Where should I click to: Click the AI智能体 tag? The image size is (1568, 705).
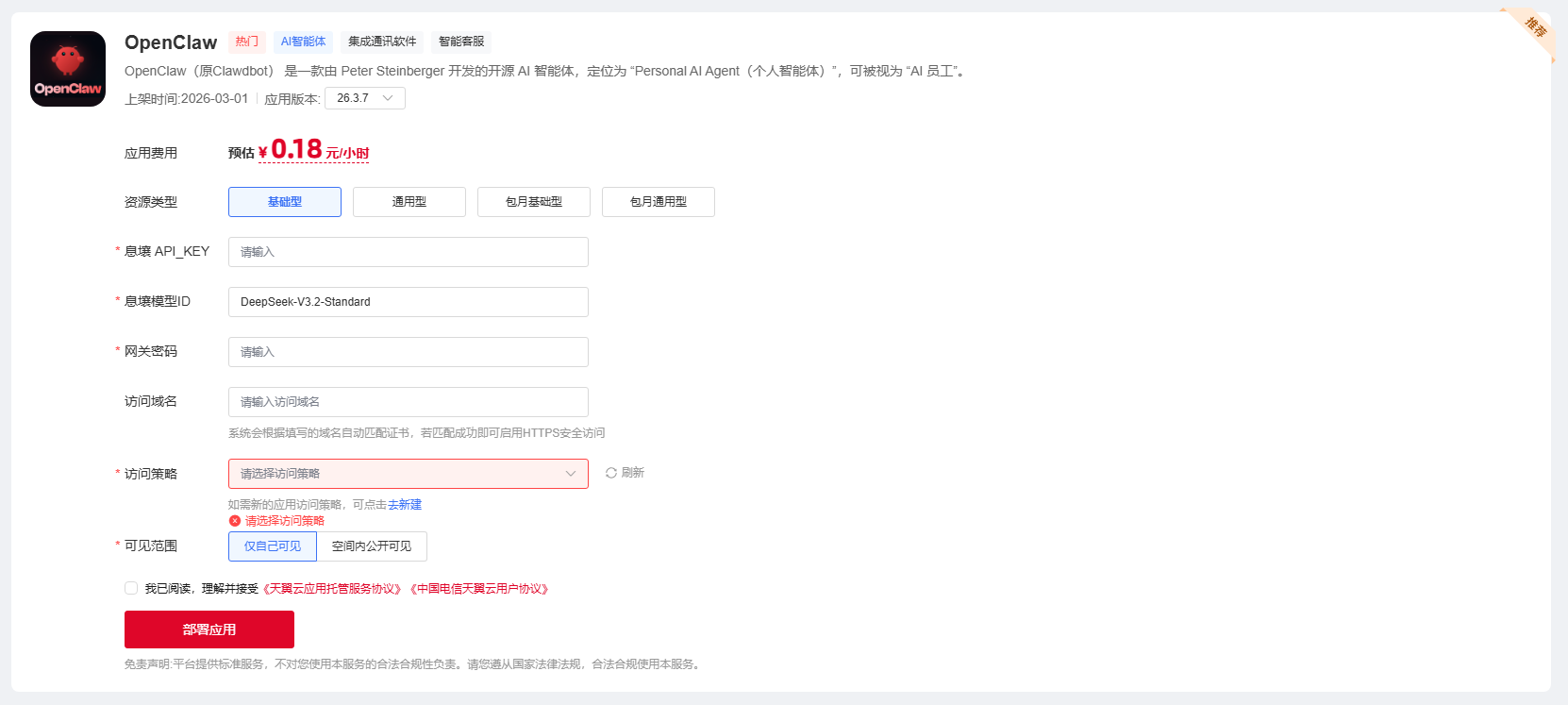point(304,42)
